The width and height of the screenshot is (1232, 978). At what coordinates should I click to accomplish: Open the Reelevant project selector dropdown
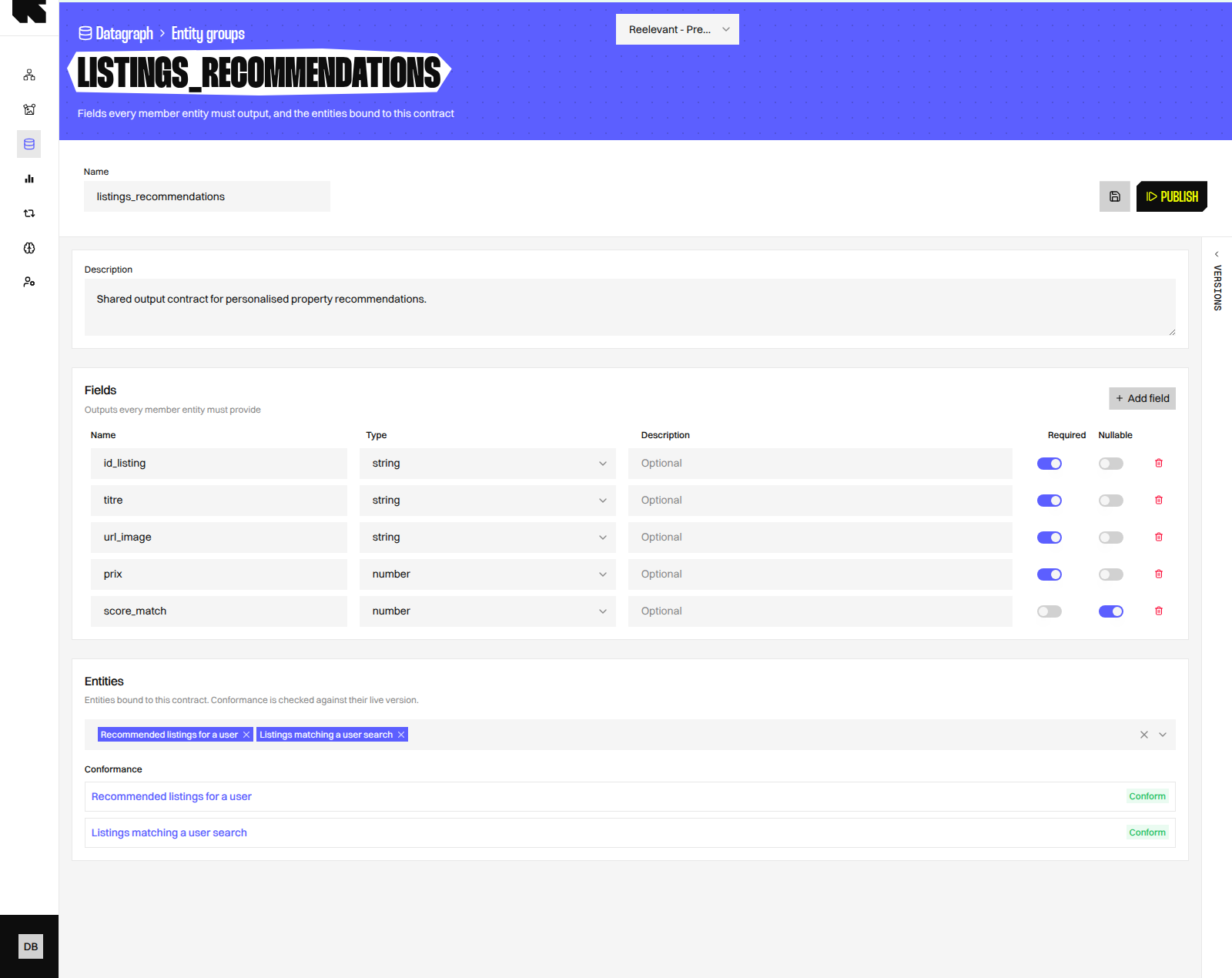coord(678,29)
